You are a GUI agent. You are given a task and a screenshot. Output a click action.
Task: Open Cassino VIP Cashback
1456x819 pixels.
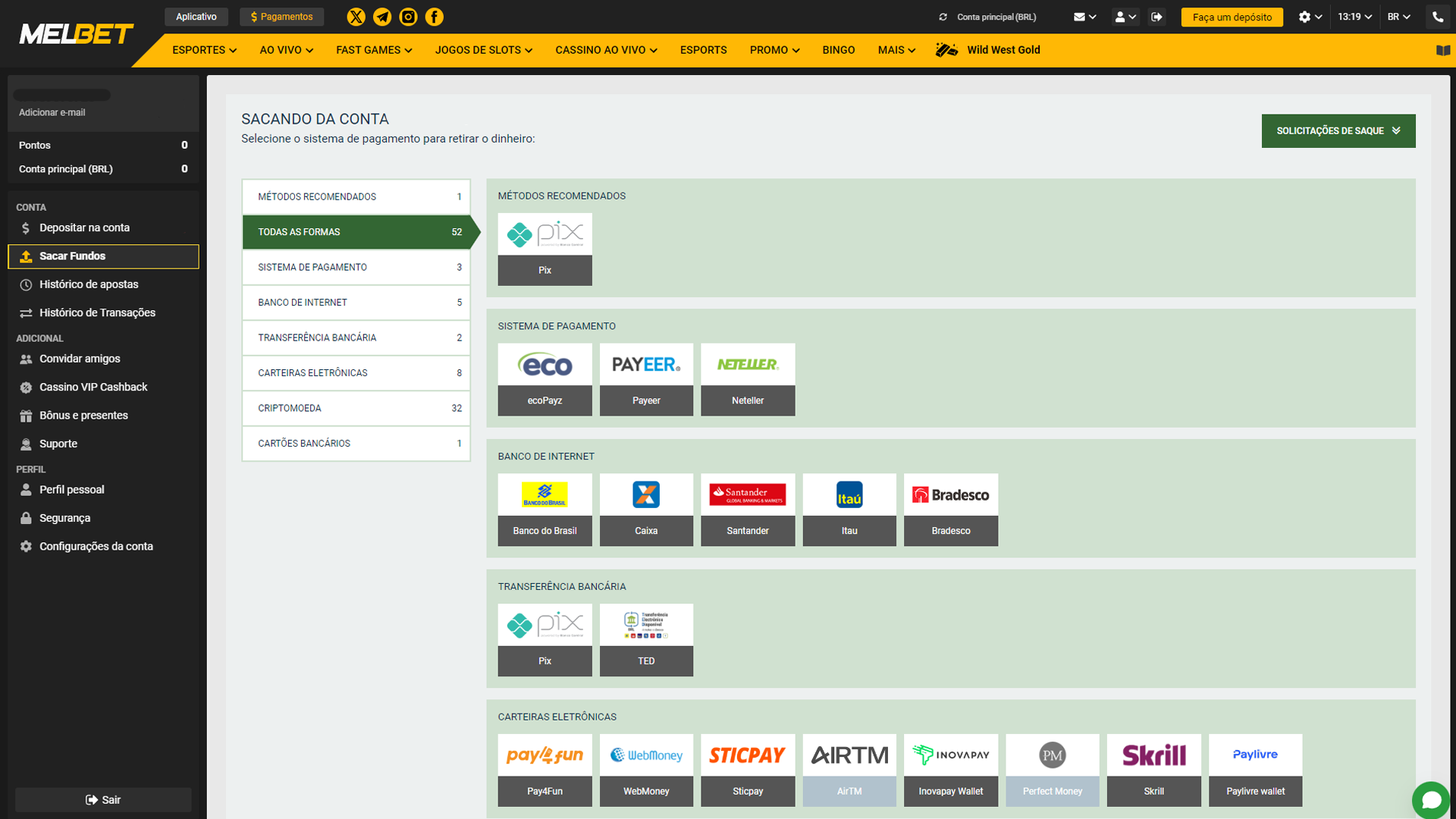103,387
